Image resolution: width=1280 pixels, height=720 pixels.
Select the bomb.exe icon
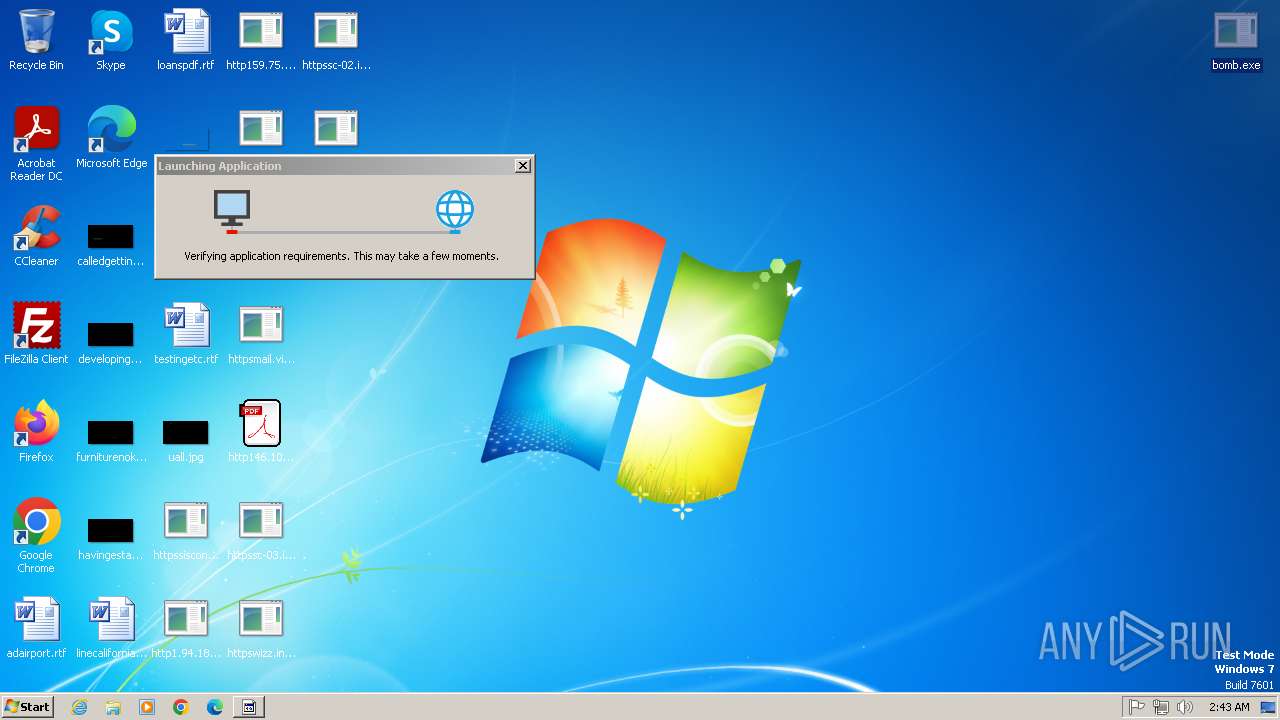tap(1236, 40)
